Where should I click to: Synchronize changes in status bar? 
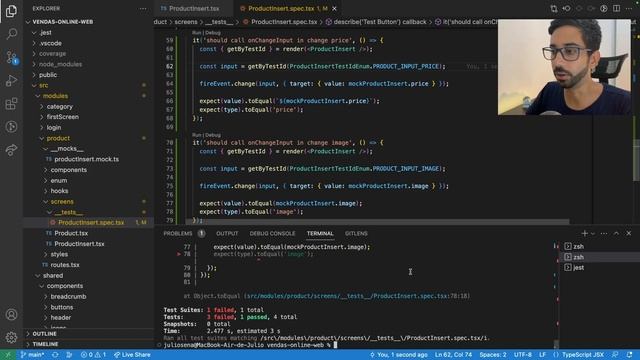[x=55, y=355]
